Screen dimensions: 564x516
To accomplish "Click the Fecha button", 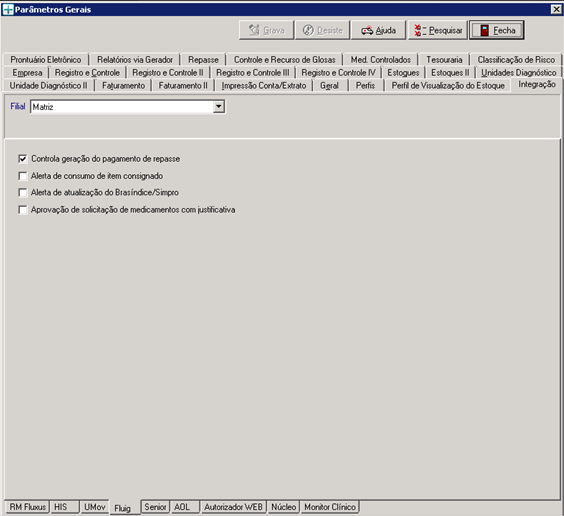I will (496, 30).
